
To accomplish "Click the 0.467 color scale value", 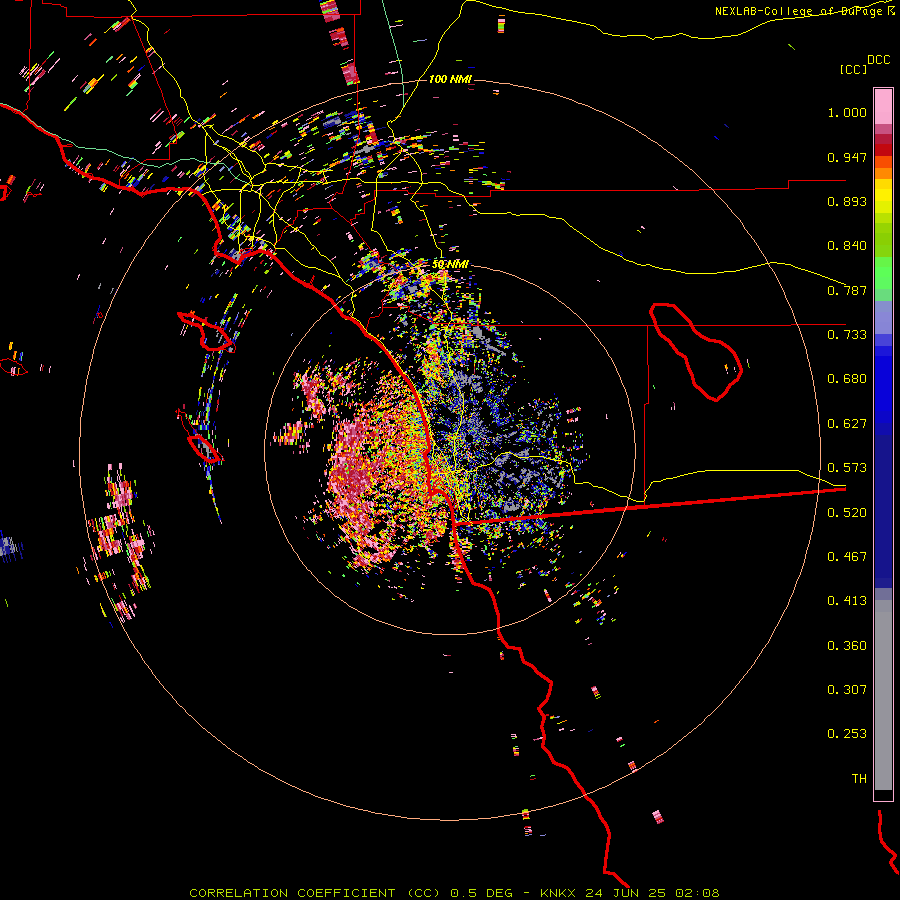I will [x=847, y=557].
